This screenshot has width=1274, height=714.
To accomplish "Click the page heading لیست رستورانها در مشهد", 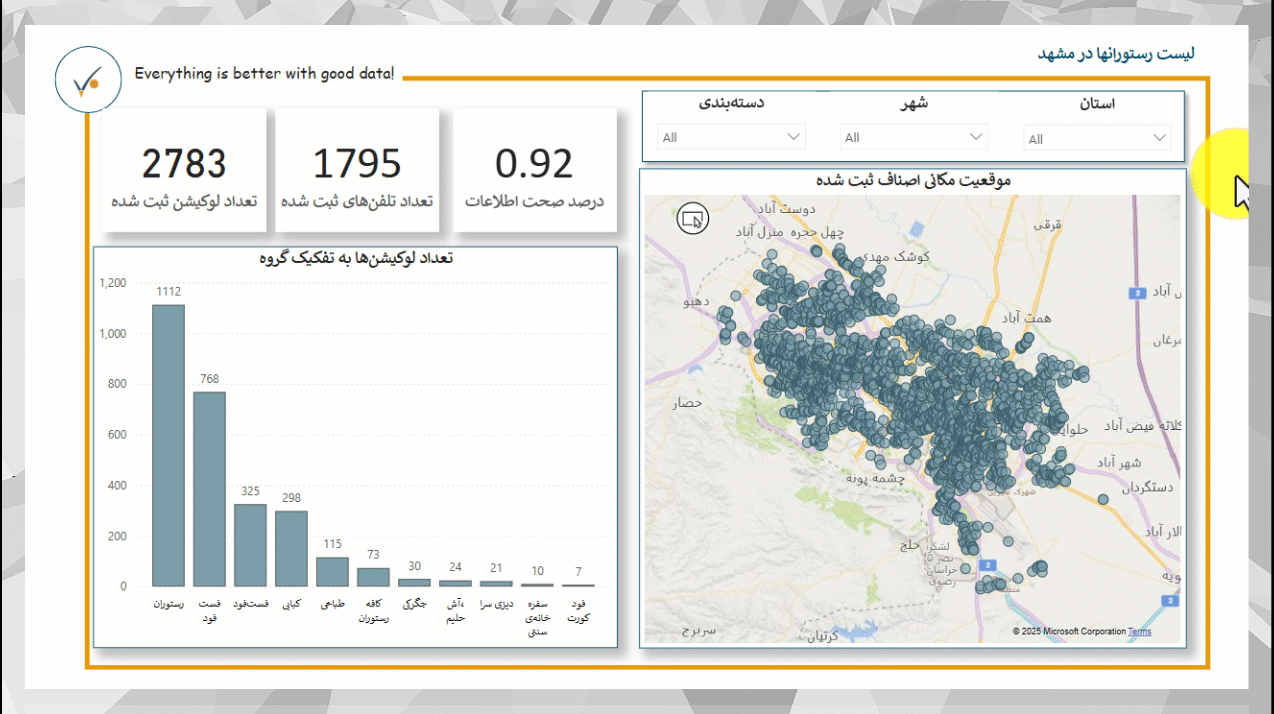I will click(1115, 53).
